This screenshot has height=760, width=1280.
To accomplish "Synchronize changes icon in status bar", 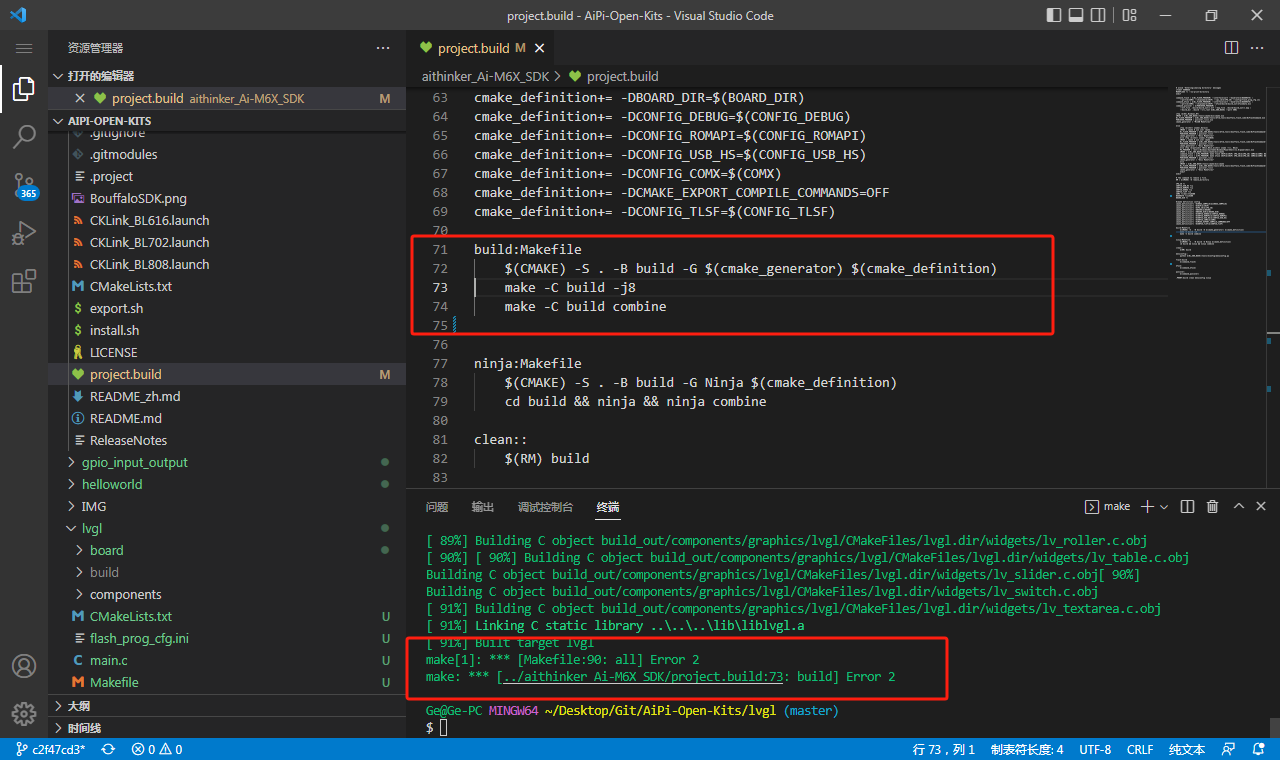I will click(x=108, y=749).
